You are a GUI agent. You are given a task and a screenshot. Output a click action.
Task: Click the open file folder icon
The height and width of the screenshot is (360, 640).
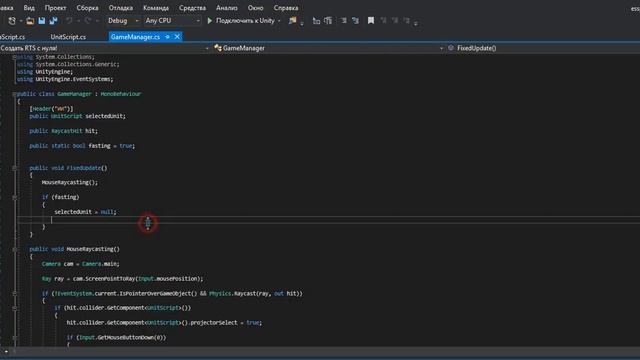click(x=30, y=21)
